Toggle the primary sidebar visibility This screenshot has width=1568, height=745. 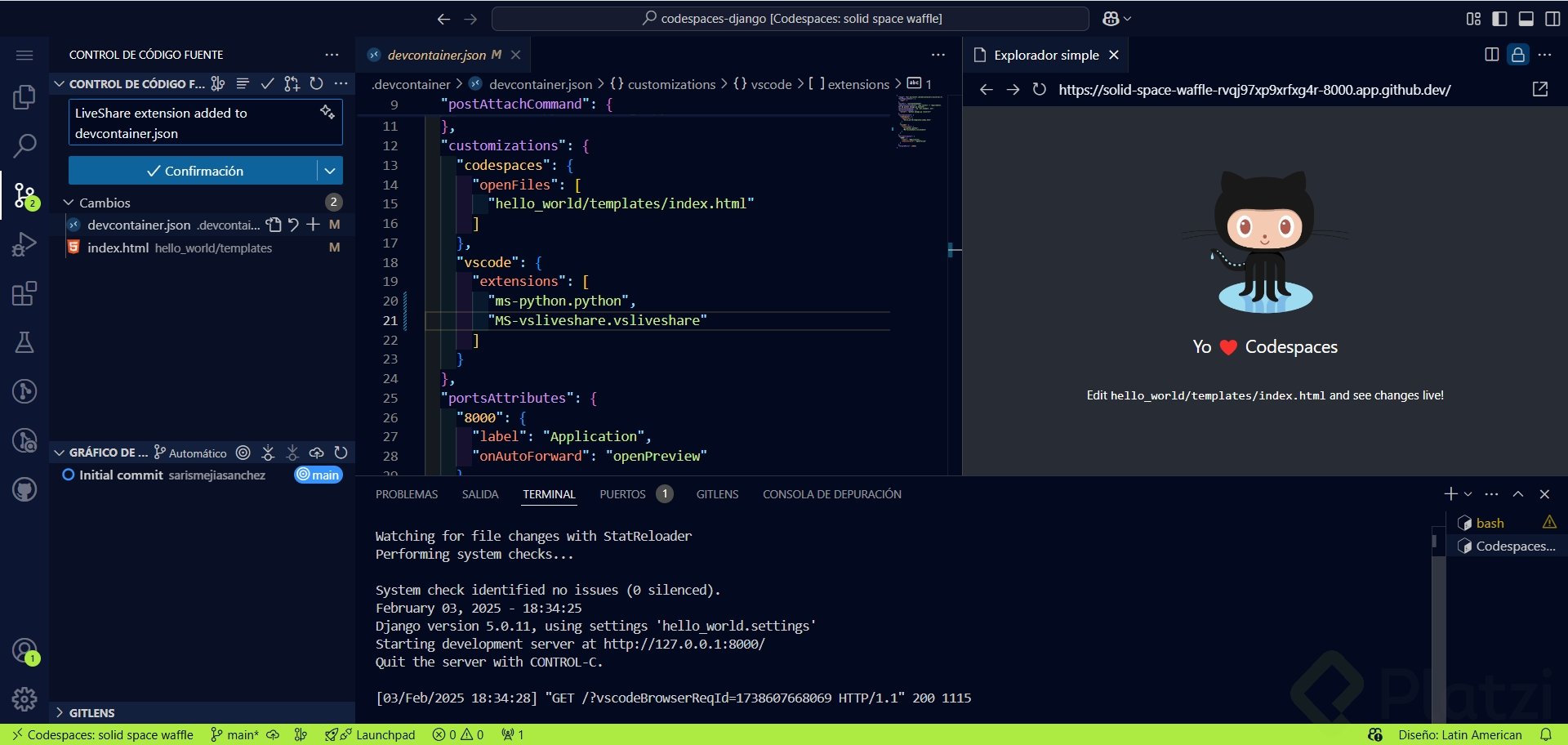click(x=1499, y=19)
